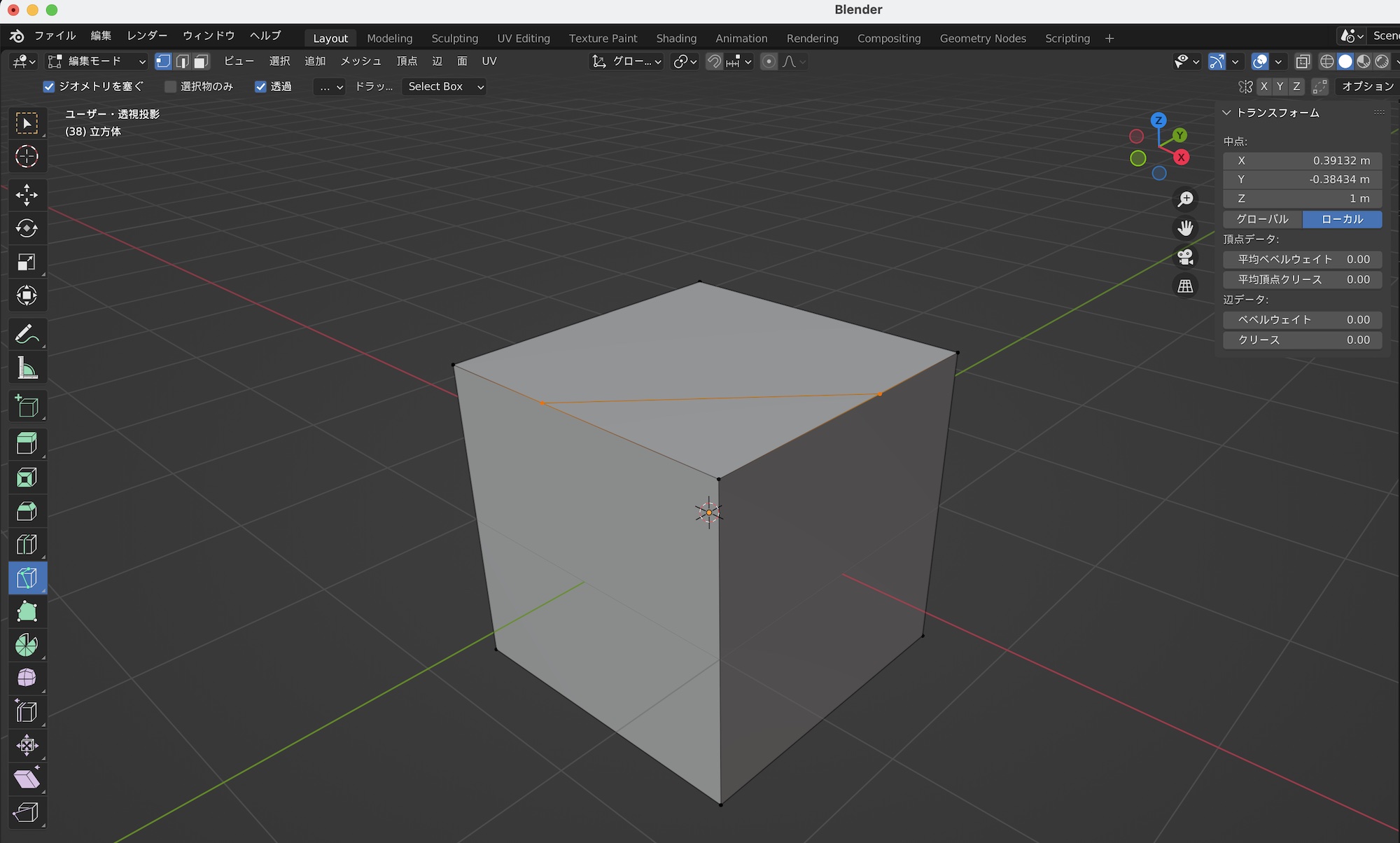Toggle camera view button
The width and height of the screenshot is (1400, 843).
[x=1185, y=257]
